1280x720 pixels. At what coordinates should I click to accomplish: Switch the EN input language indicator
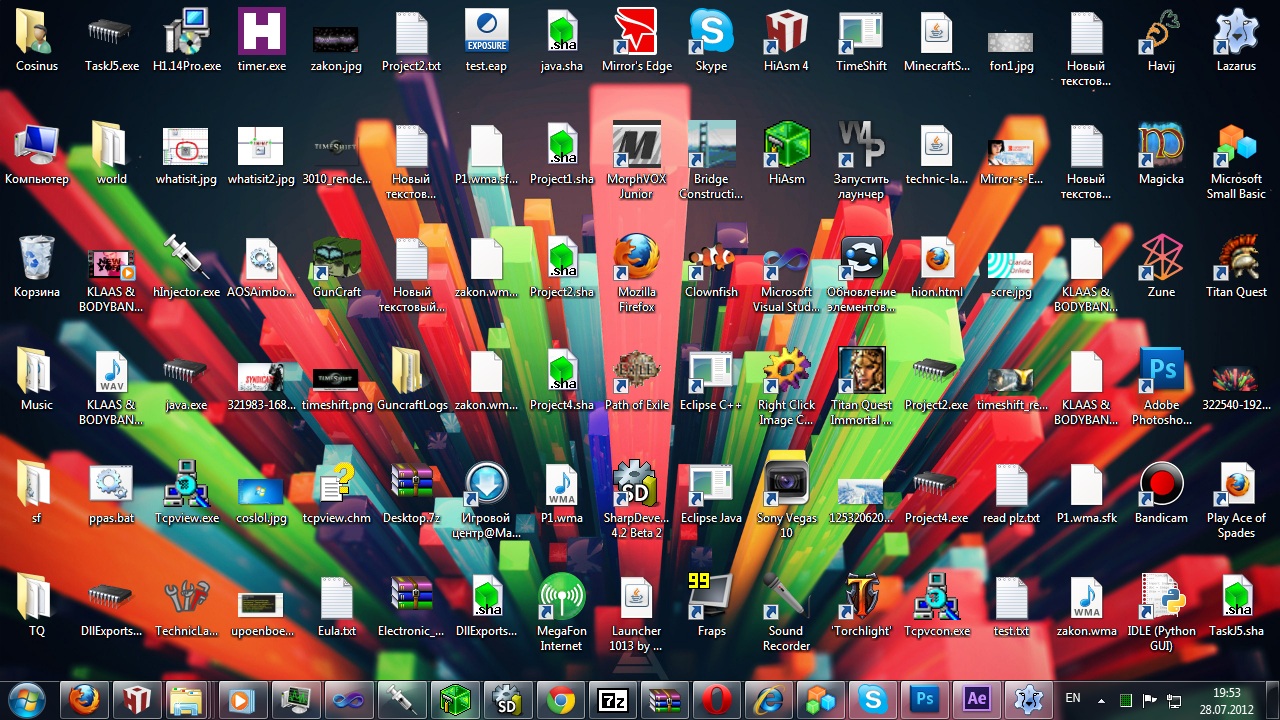click(x=1072, y=698)
